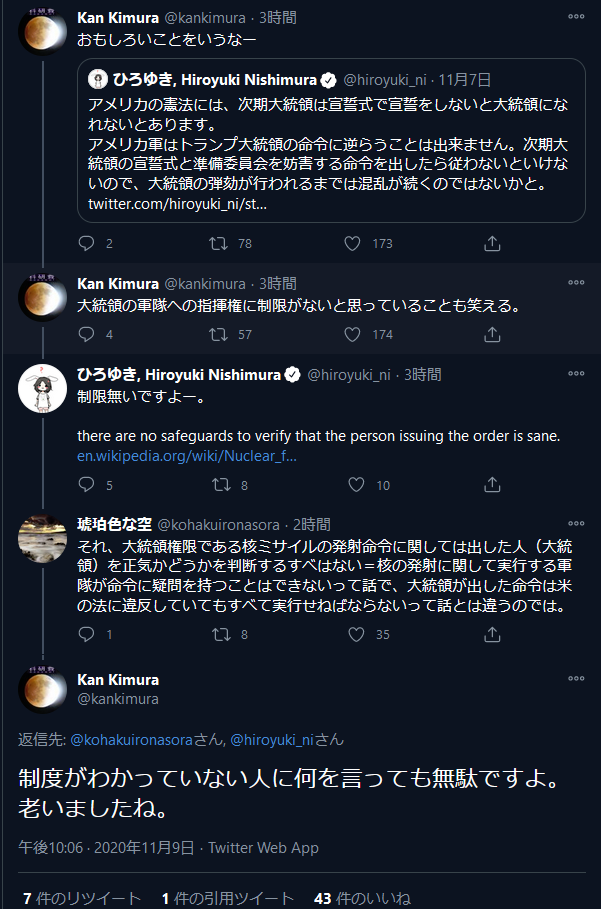
Task: Share Hiroyuki's Nuclear safeguards tweet
Action: pos(491,484)
